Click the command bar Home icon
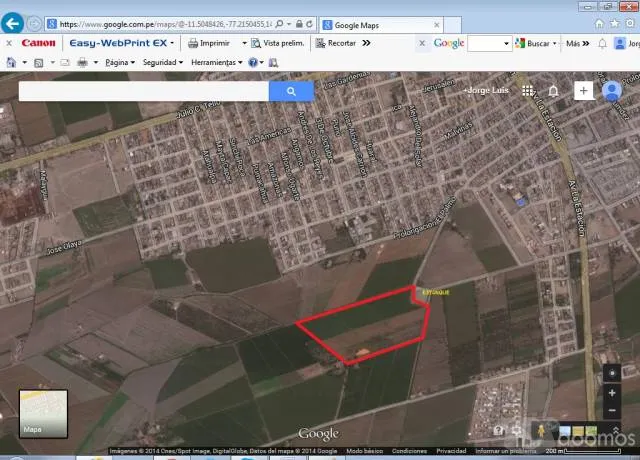The width and height of the screenshot is (640, 460). tap(11, 62)
